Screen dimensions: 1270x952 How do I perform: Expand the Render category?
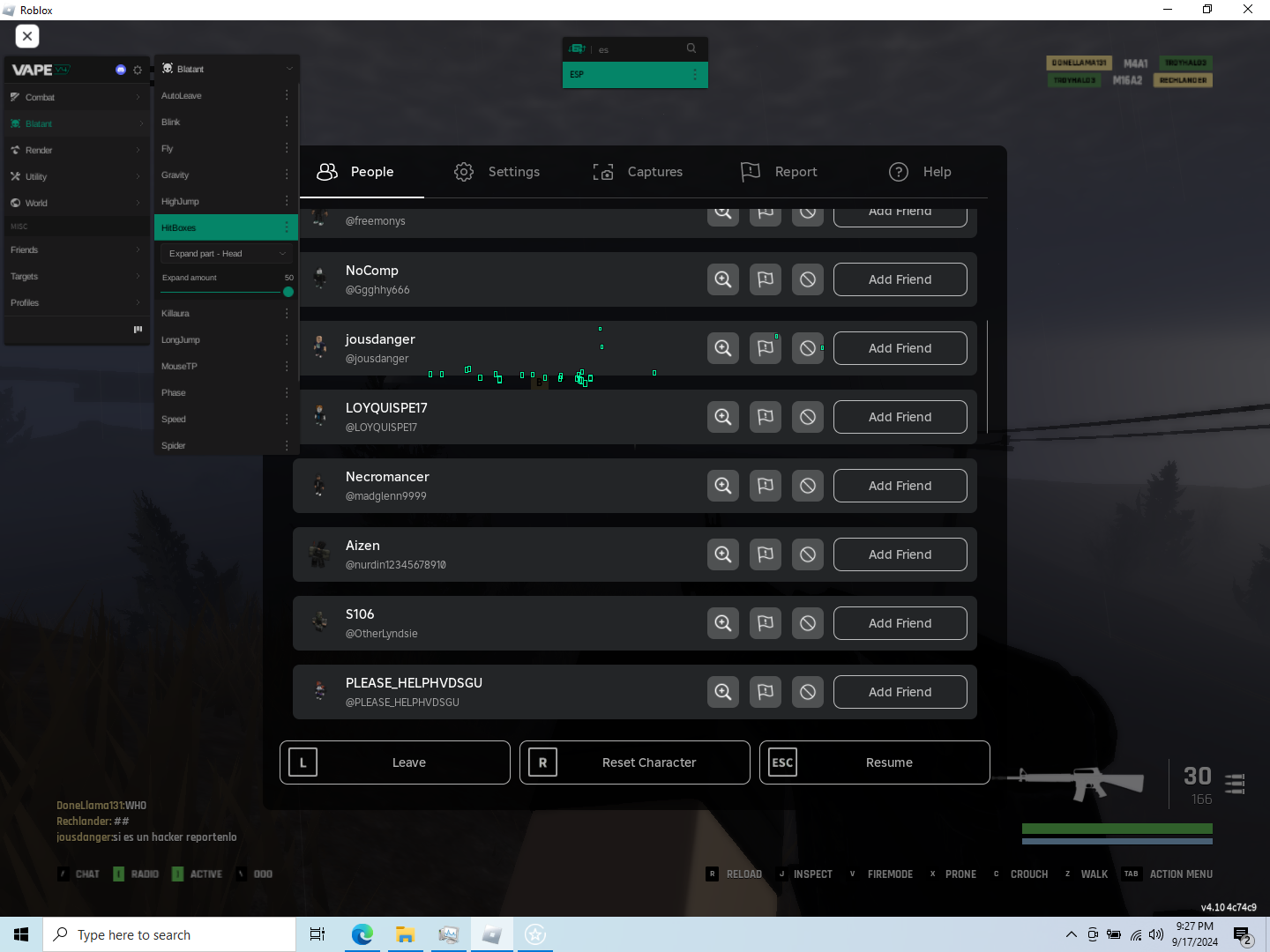pyautogui.click(x=77, y=150)
